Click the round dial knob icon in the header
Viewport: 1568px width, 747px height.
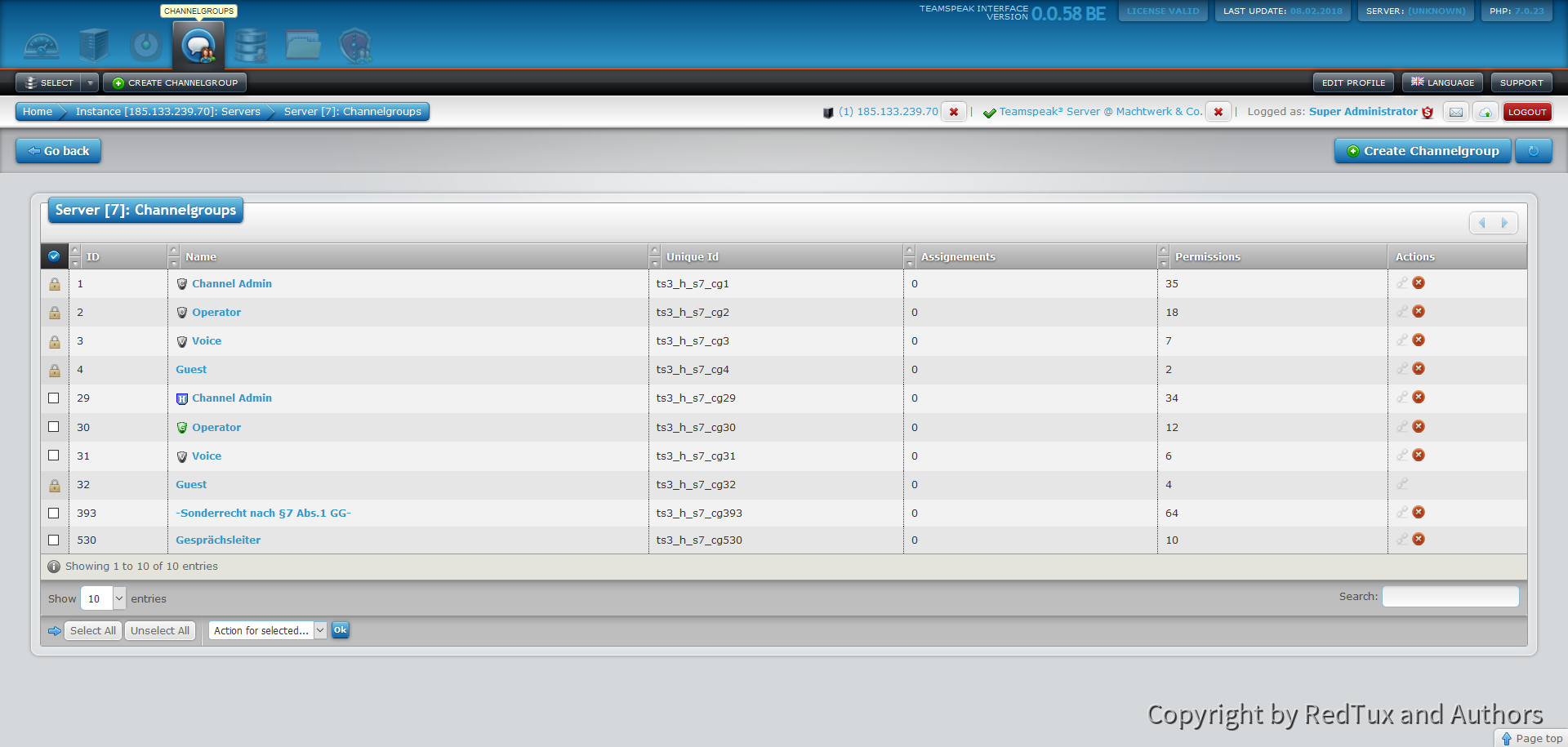[x=146, y=46]
